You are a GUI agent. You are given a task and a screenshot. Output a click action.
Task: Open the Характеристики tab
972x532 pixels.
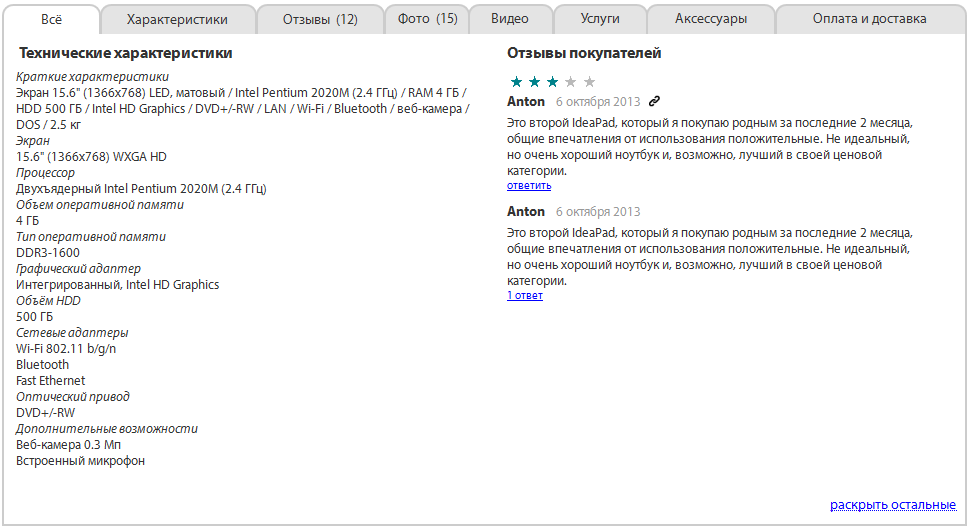click(177, 19)
